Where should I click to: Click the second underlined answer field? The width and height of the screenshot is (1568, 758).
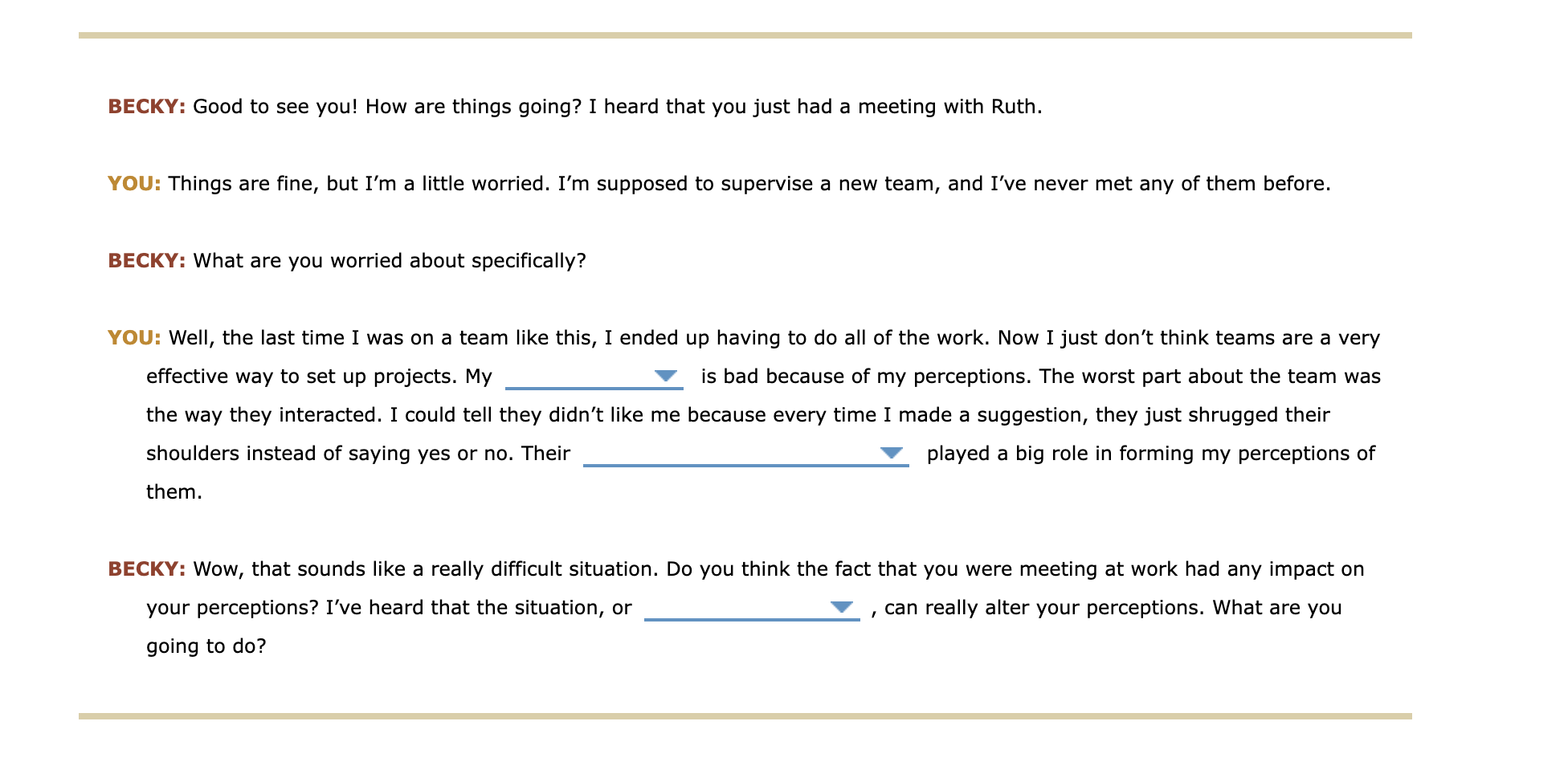click(747, 456)
